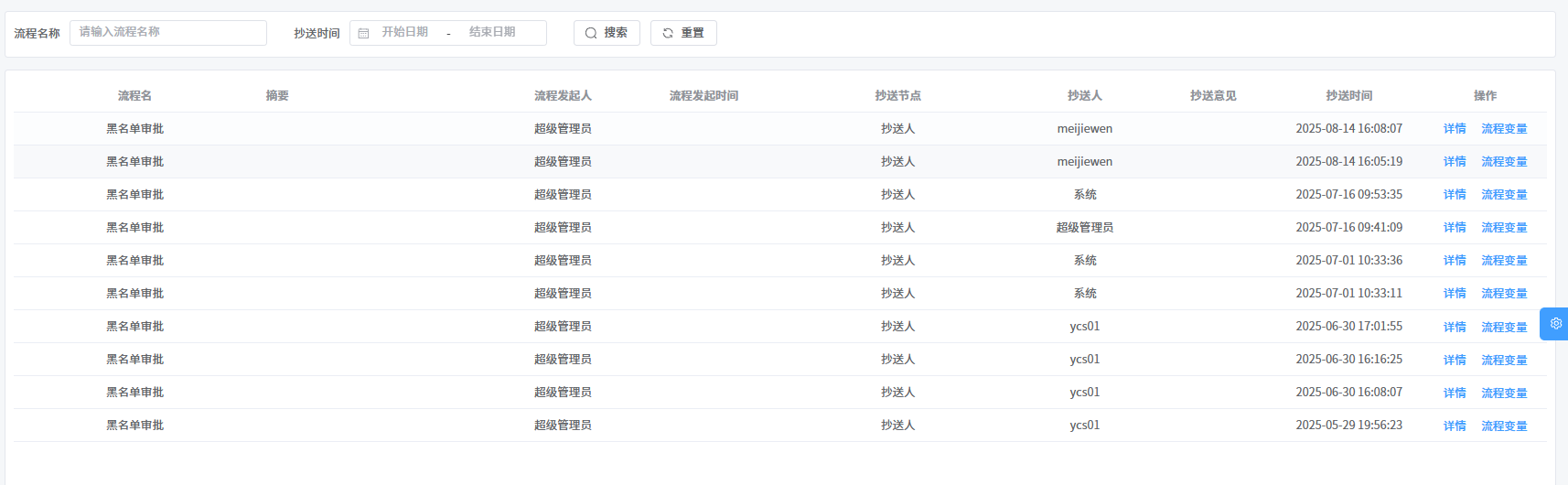Select the 结束日期 end date field

pyautogui.click(x=492, y=33)
